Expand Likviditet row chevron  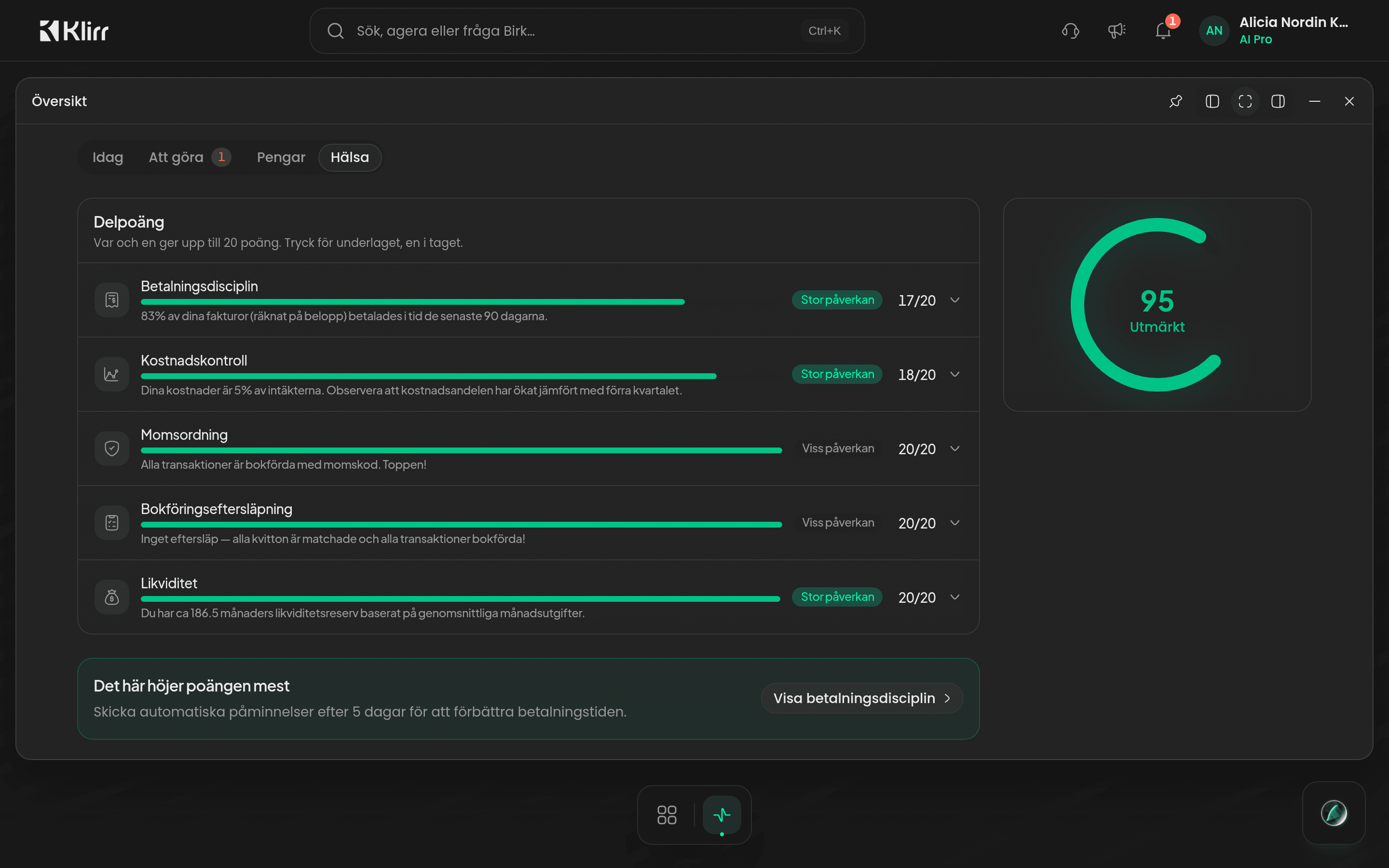[954, 597]
